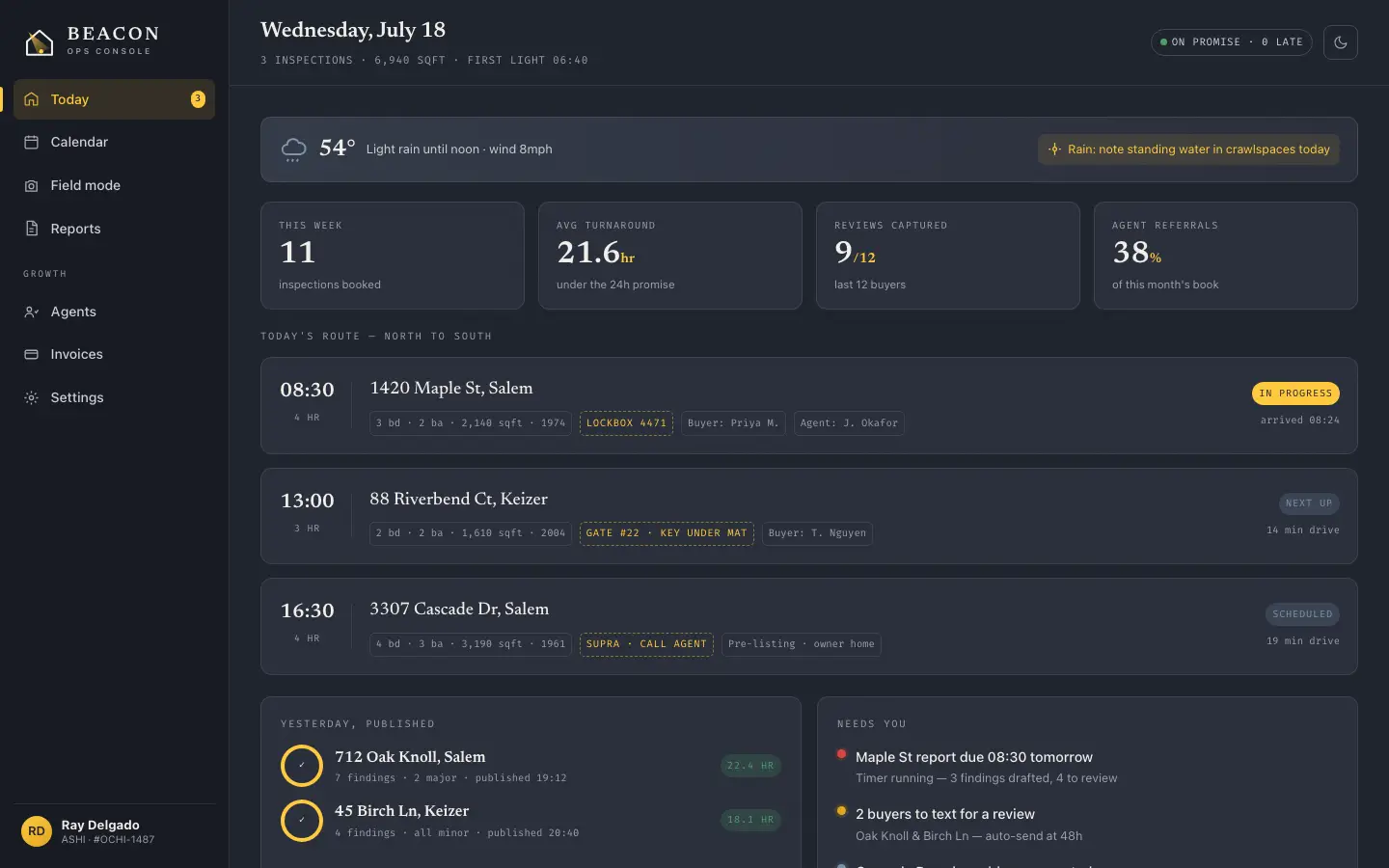1389x868 pixels.
Task: Click the 18.1 HR turnaround badge
Action: [x=750, y=820]
